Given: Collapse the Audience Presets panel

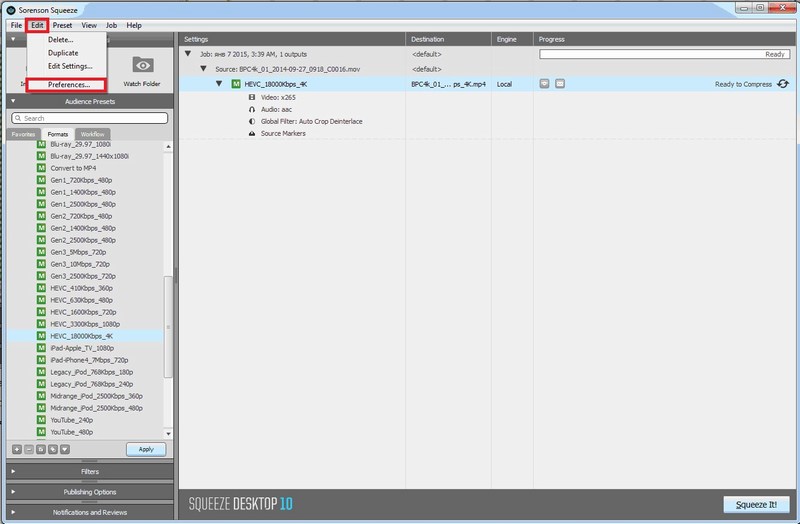Looking at the screenshot, I should coord(13,101).
